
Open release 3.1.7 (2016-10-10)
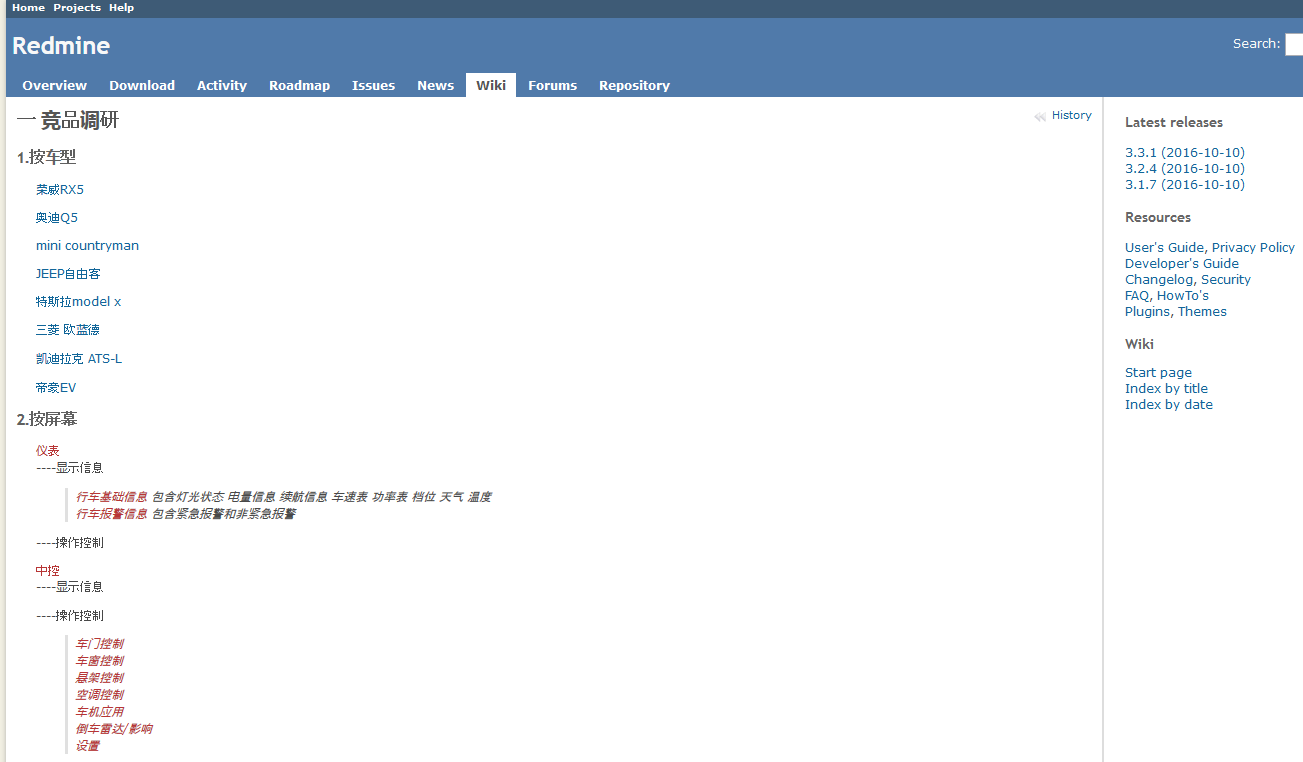tap(1185, 184)
